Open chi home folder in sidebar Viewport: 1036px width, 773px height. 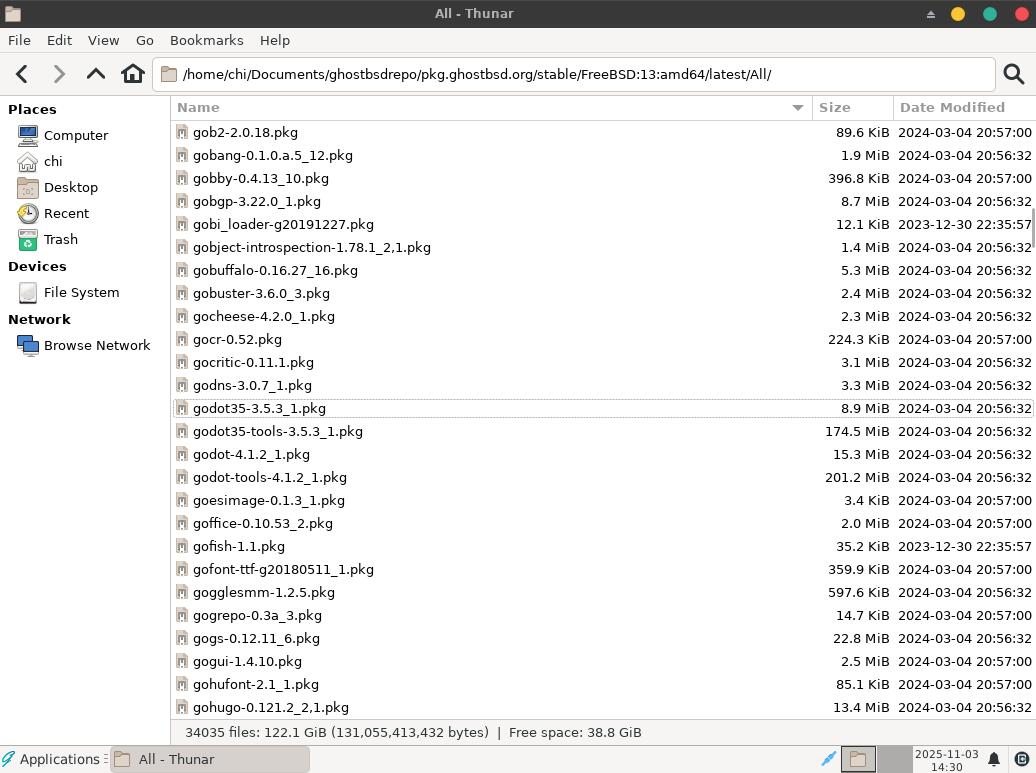(x=40, y=161)
